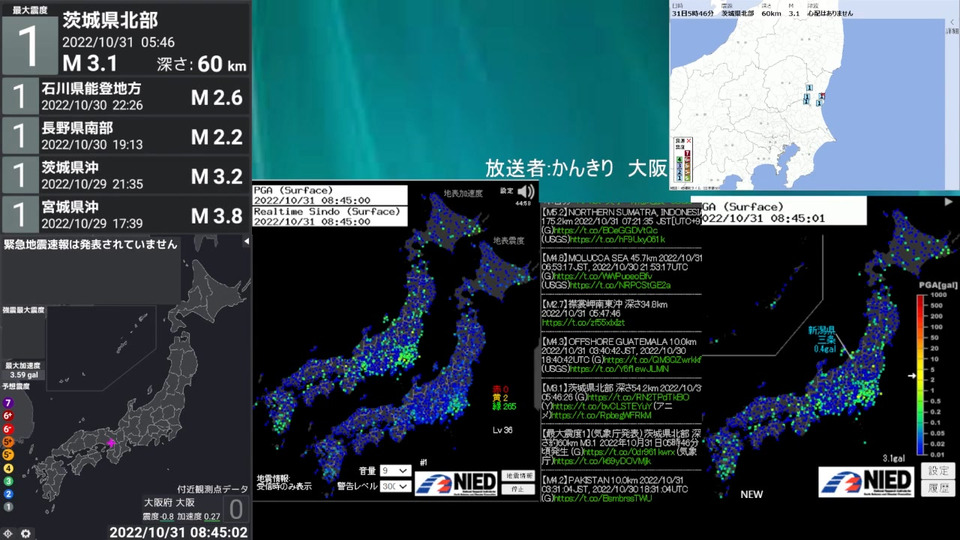The image size is (960, 540).
Task: Click the crosshair locate icon below the gray map
Action: coord(9,533)
